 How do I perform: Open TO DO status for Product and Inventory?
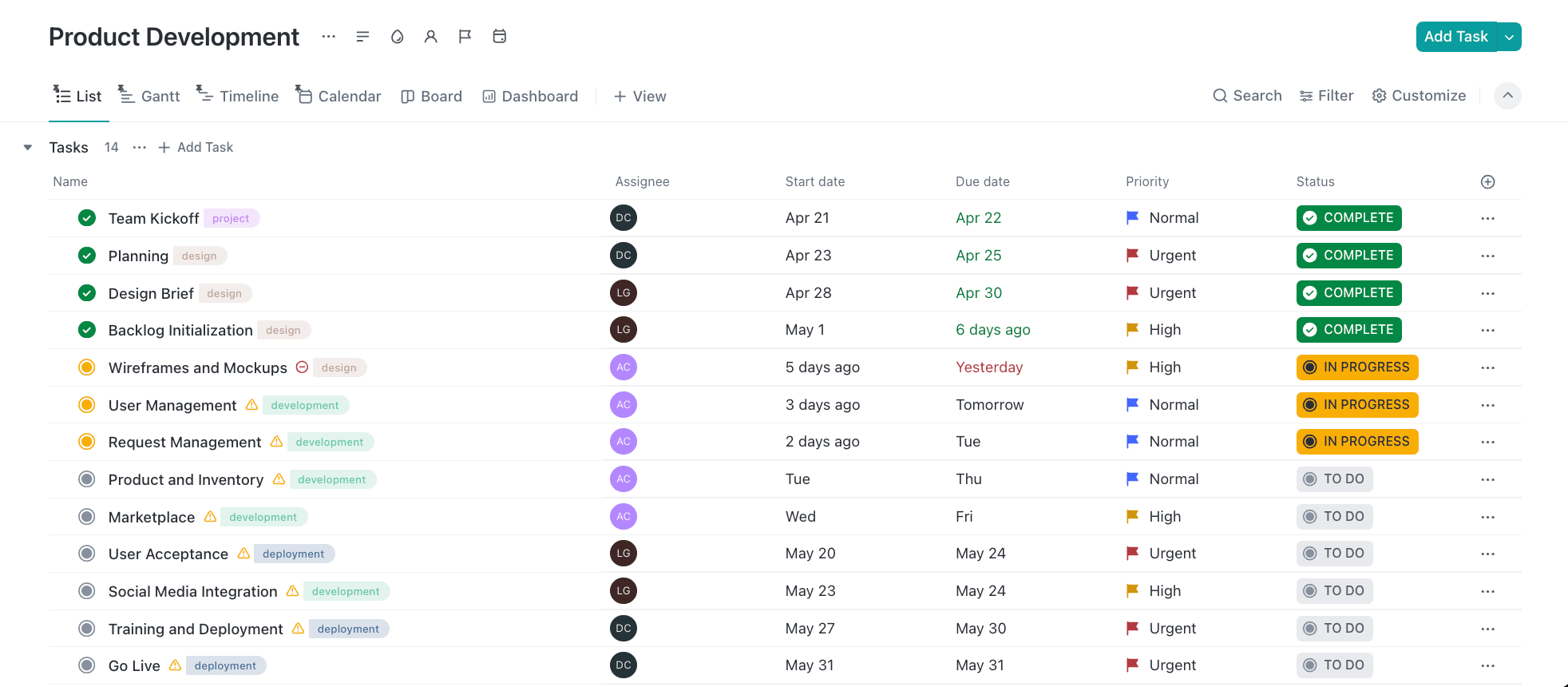pyautogui.click(x=1334, y=479)
